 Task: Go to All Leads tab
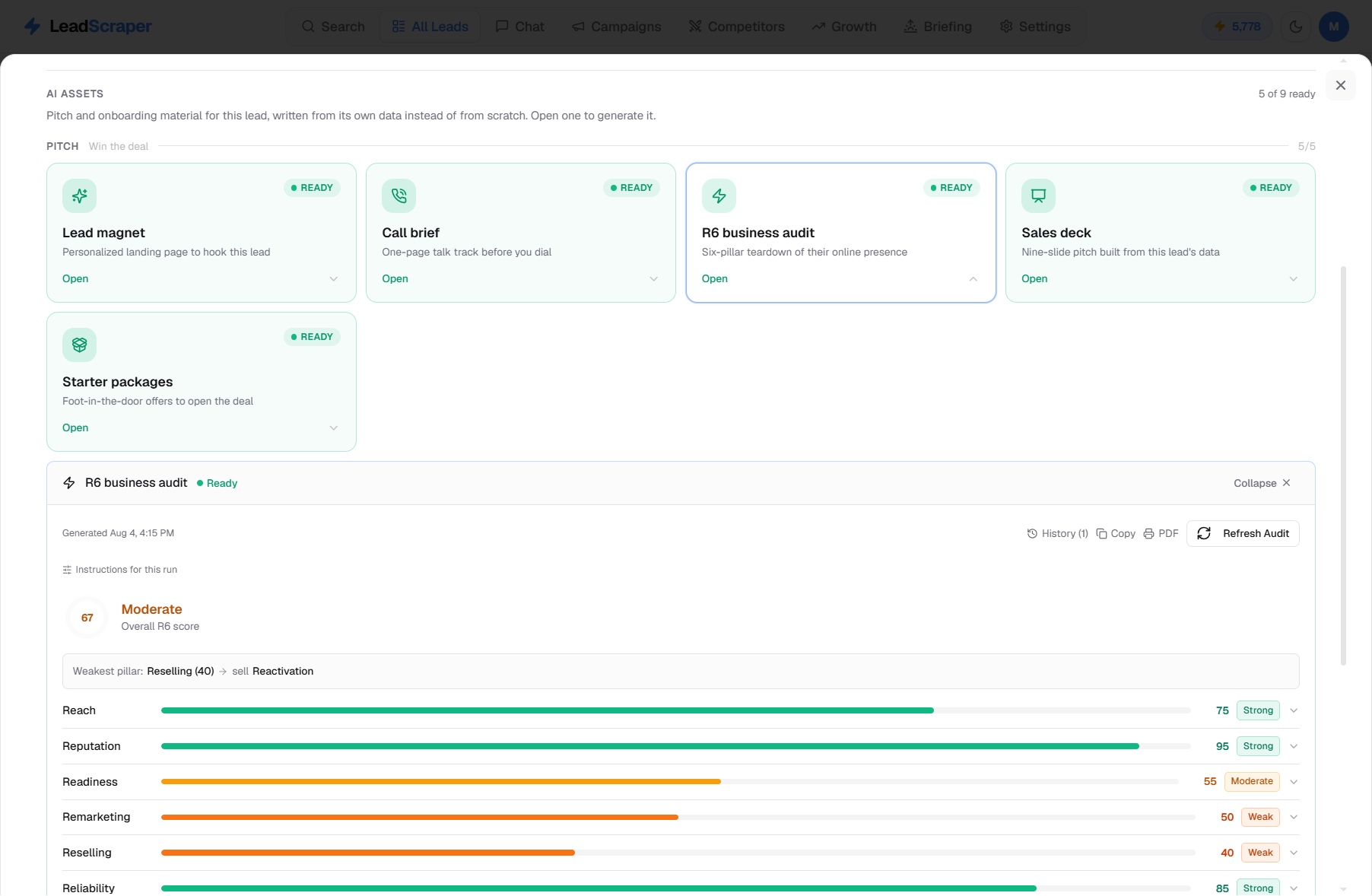tap(430, 27)
